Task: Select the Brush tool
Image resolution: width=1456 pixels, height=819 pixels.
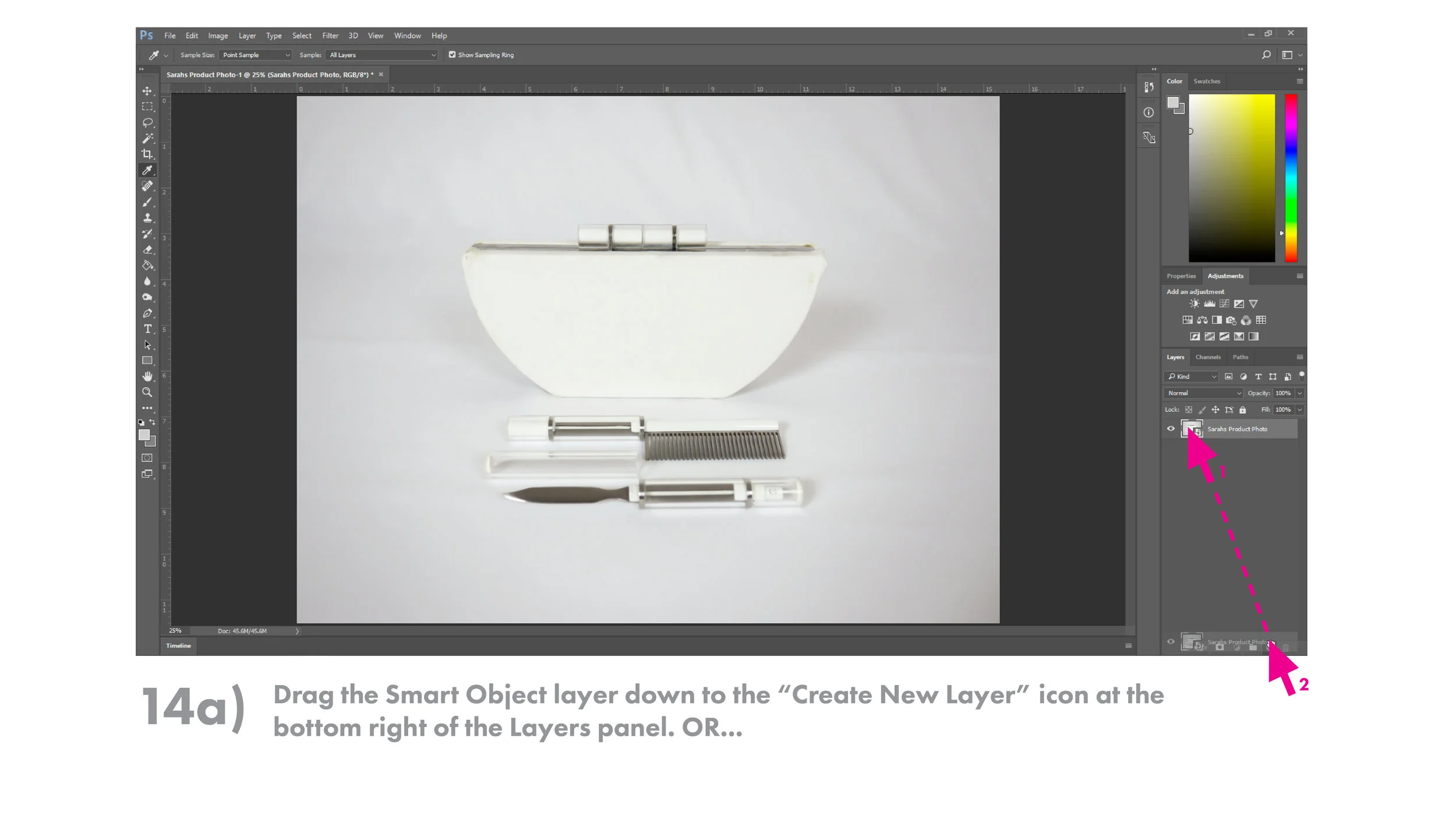Action: 147,202
